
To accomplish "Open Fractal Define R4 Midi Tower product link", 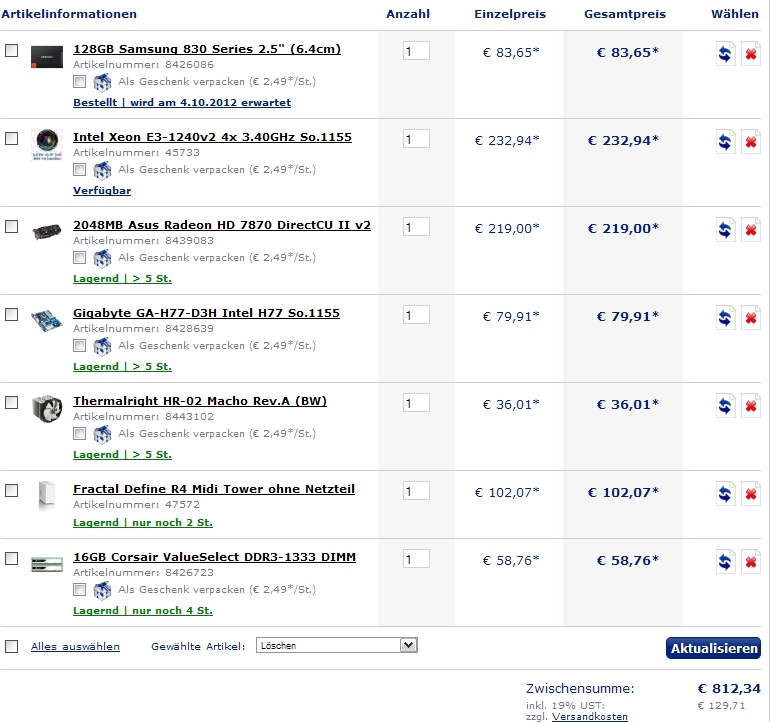I will [x=214, y=489].
